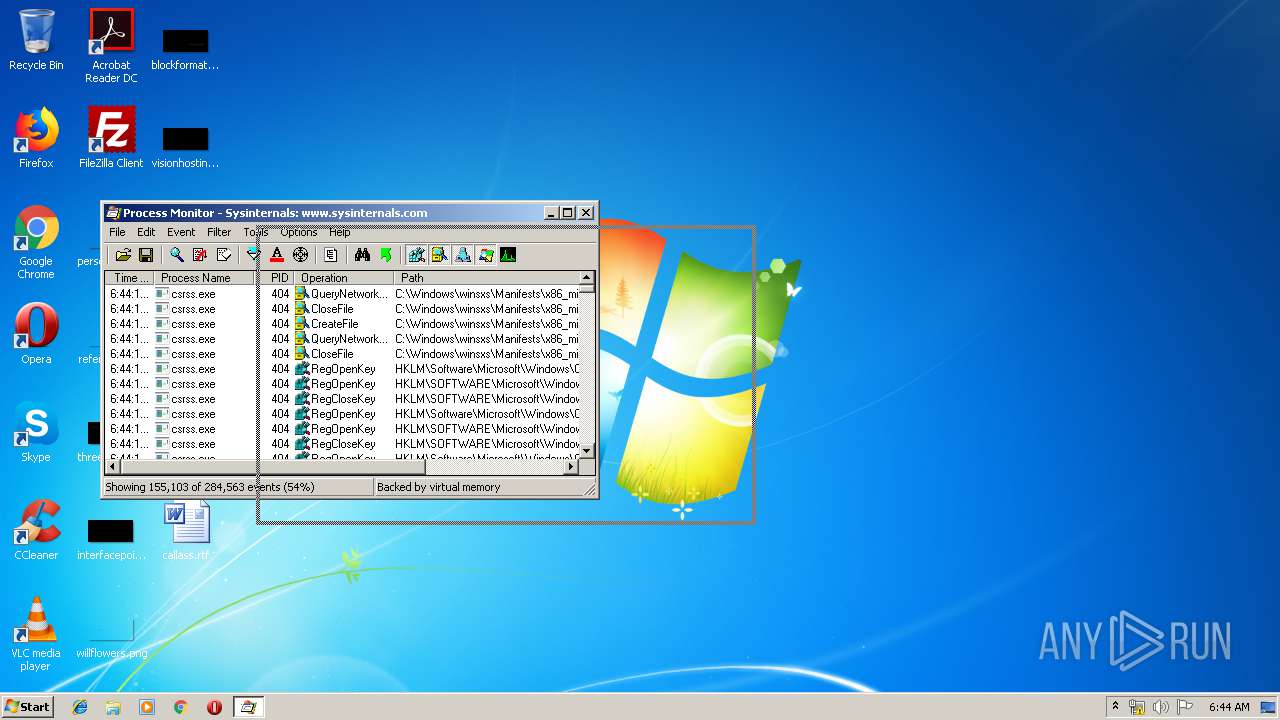Open the Recycle Bin desktop icon

[x=36, y=40]
